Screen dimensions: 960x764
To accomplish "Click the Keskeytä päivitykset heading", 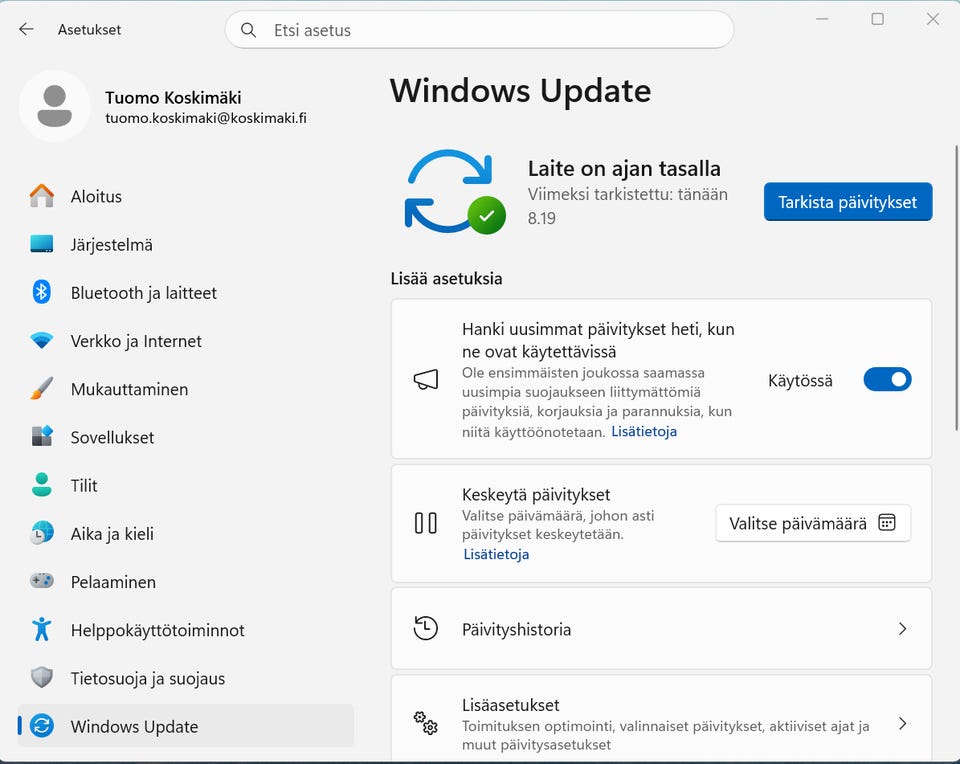I will click(536, 495).
